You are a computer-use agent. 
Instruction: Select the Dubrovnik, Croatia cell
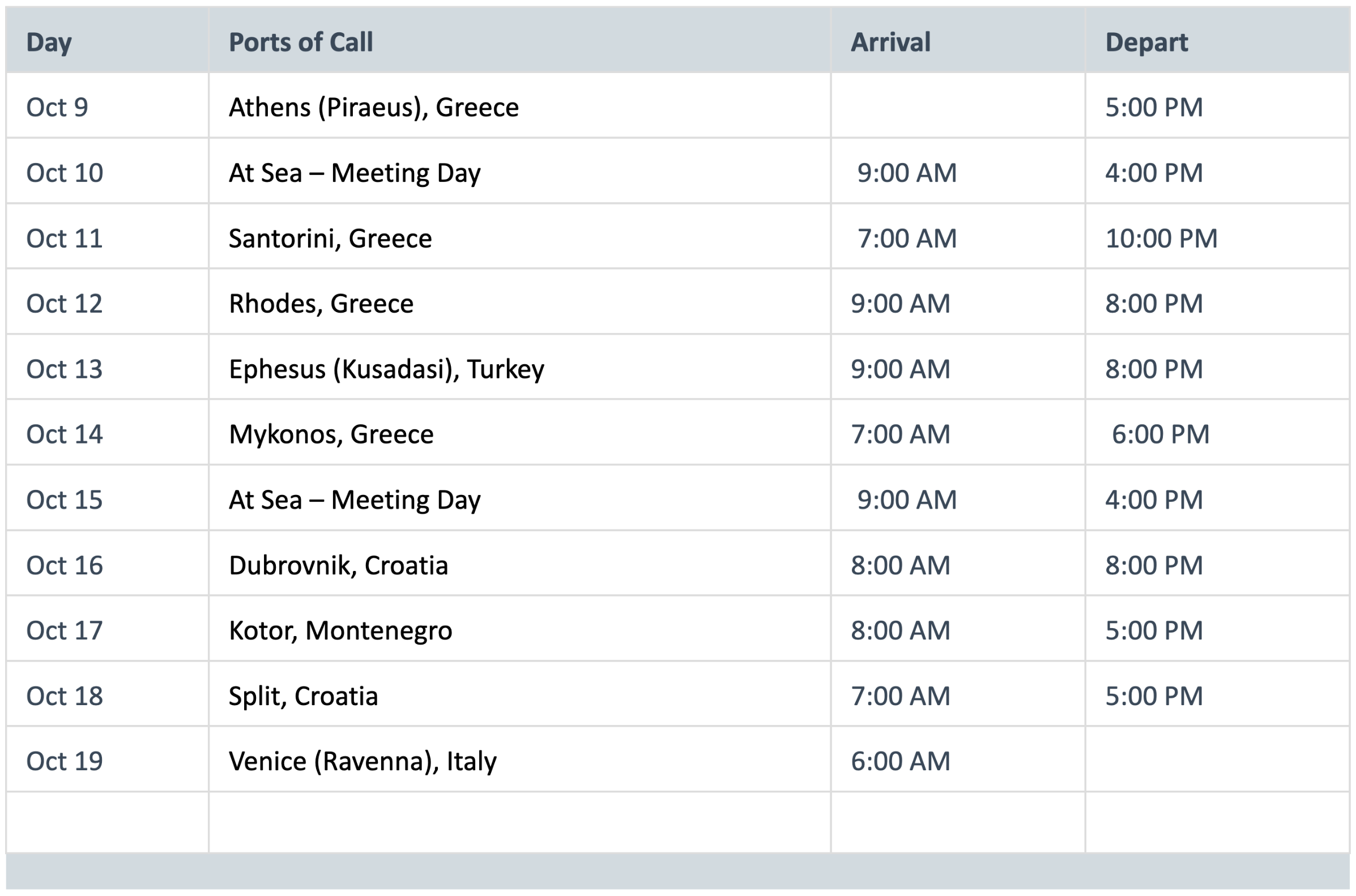click(338, 565)
